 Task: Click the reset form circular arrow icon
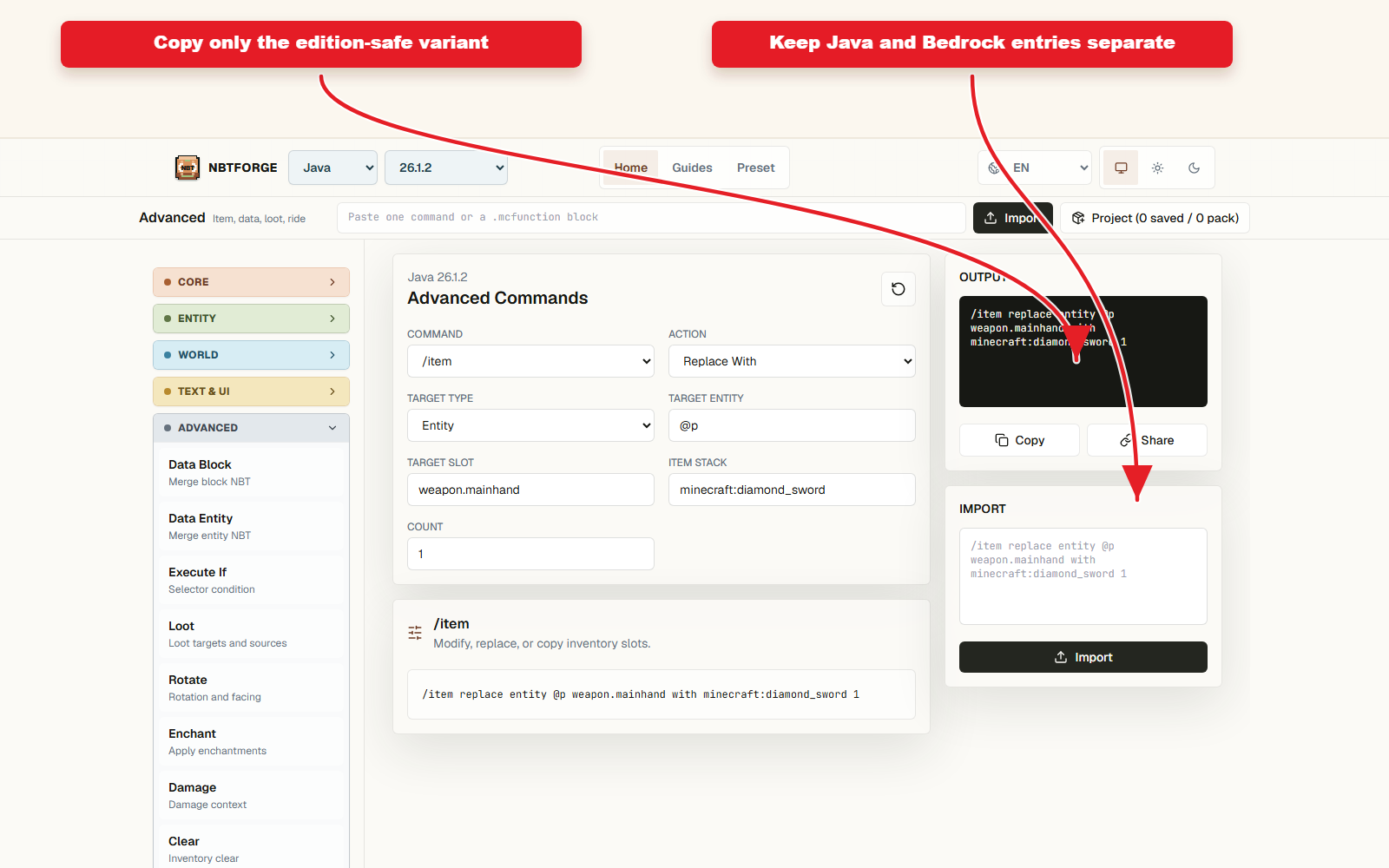tap(899, 289)
